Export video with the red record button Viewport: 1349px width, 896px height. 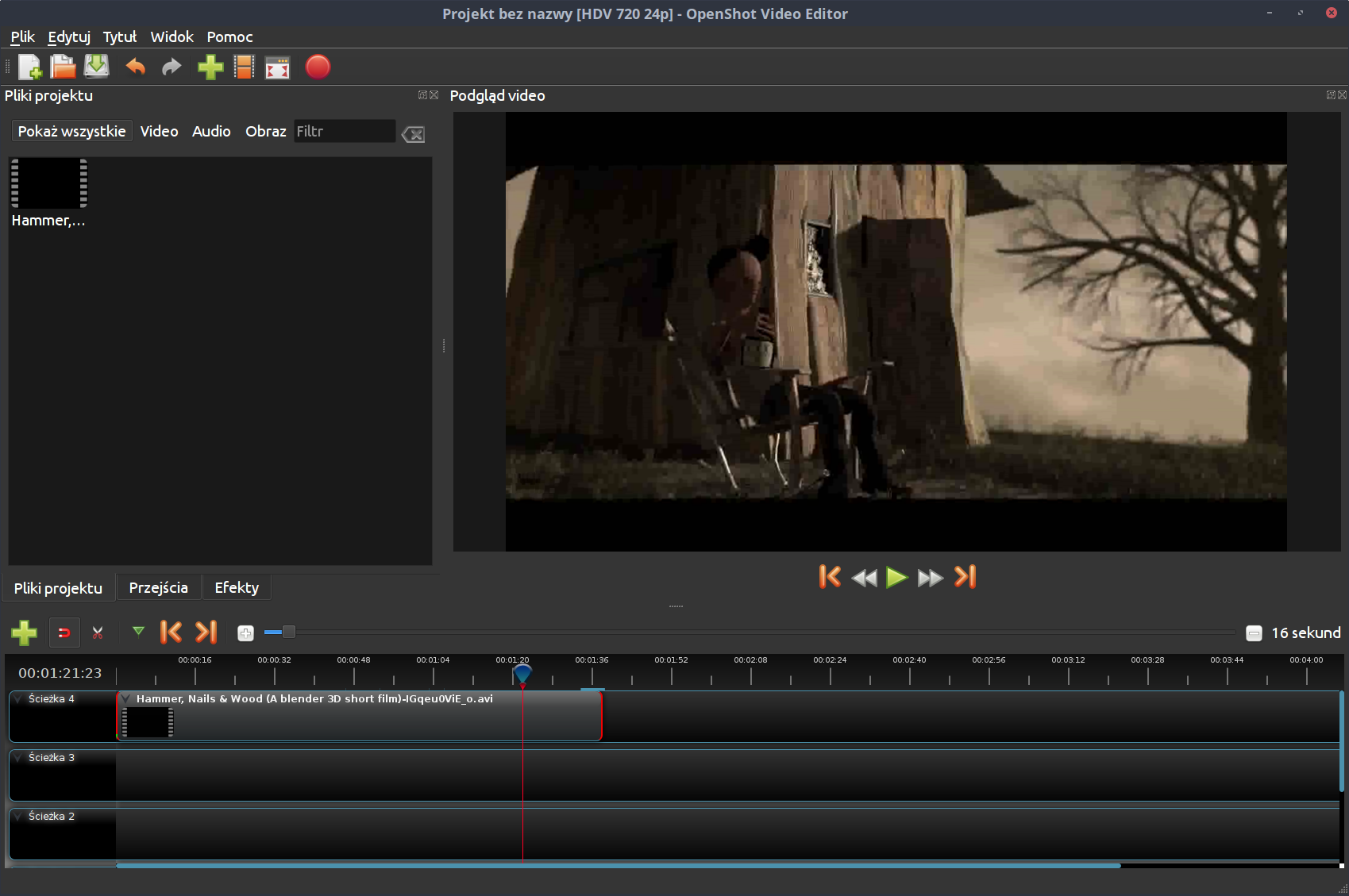coord(318,67)
